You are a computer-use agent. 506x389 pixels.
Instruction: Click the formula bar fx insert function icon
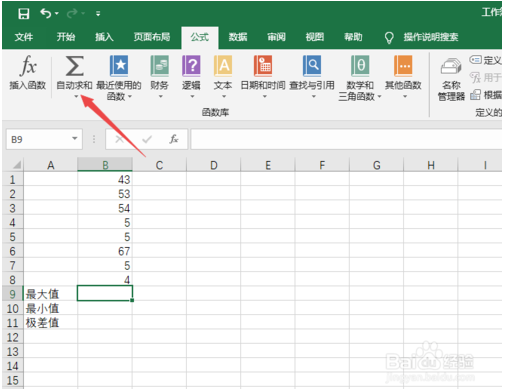click(x=174, y=139)
